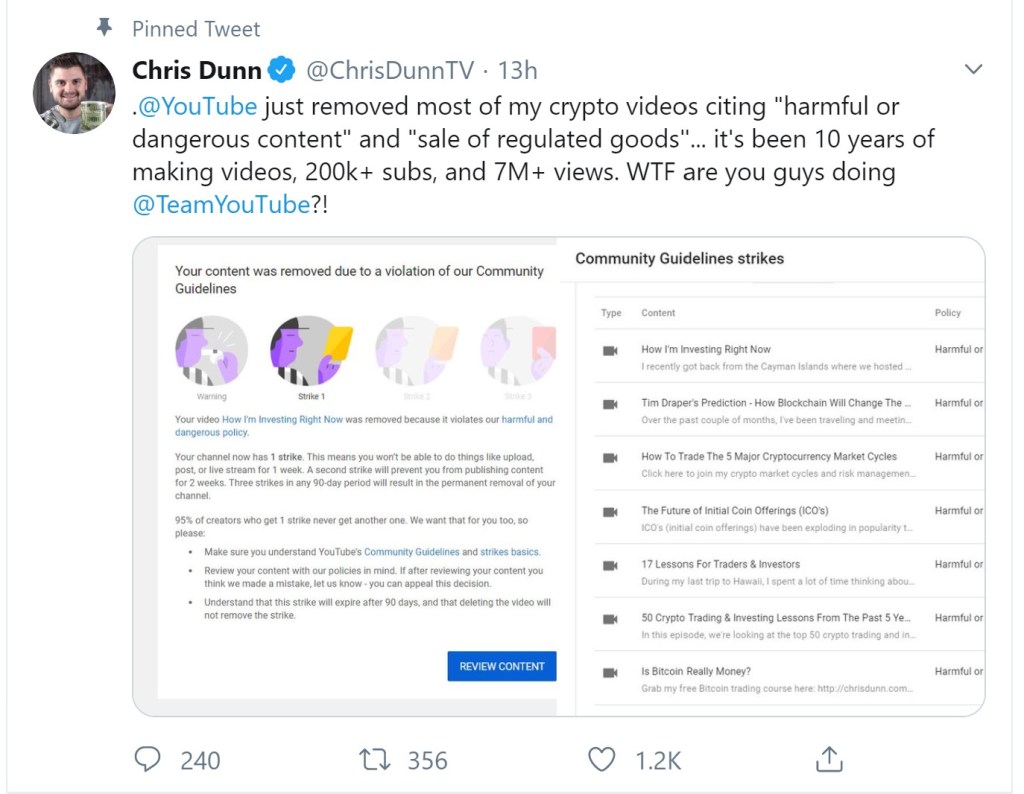Open the share tweet icon
The width and height of the screenshot is (1024, 794).
point(829,760)
